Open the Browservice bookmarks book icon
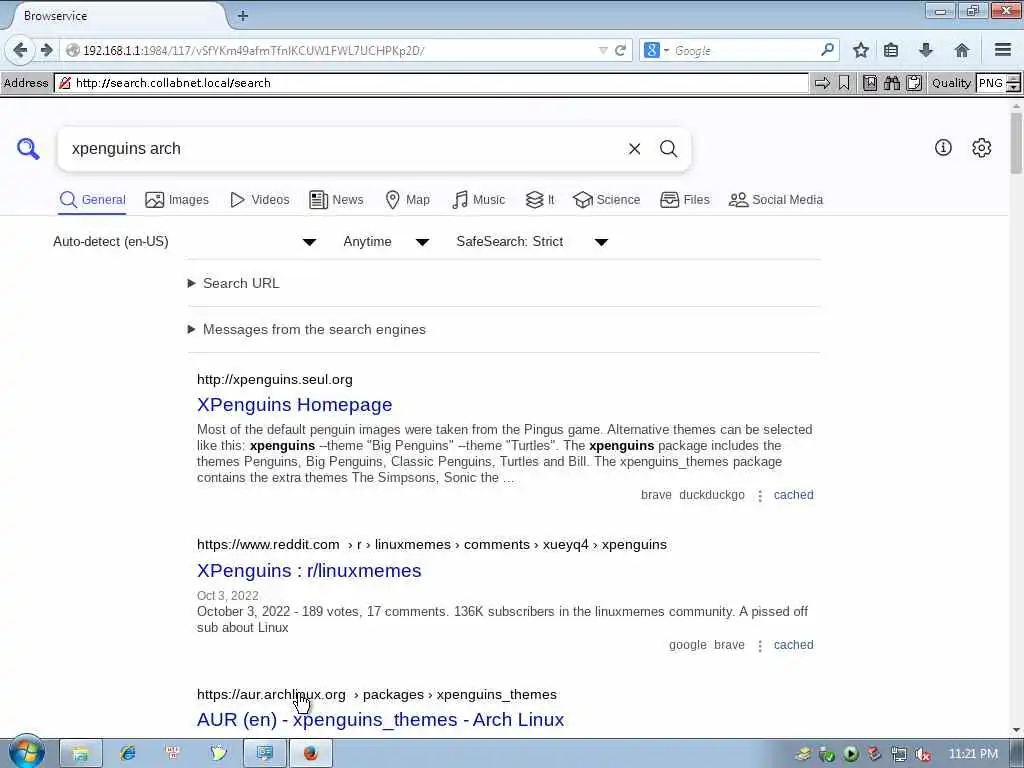Viewport: 1024px width, 768px height. [x=870, y=83]
